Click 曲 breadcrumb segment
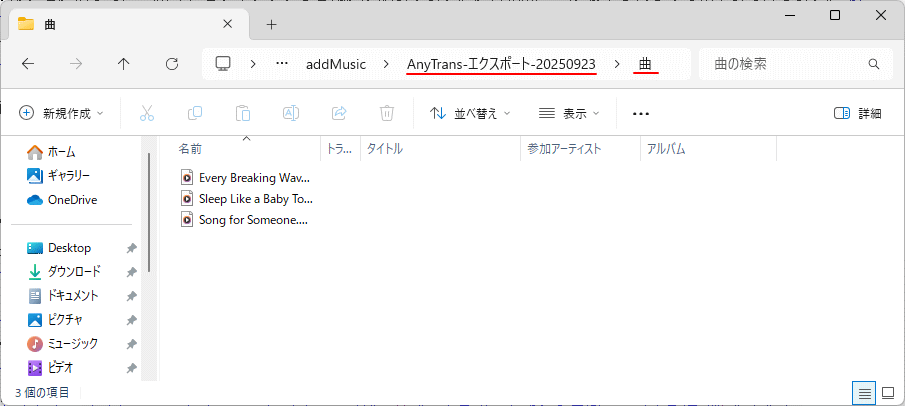The width and height of the screenshot is (905, 406). [645, 64]
